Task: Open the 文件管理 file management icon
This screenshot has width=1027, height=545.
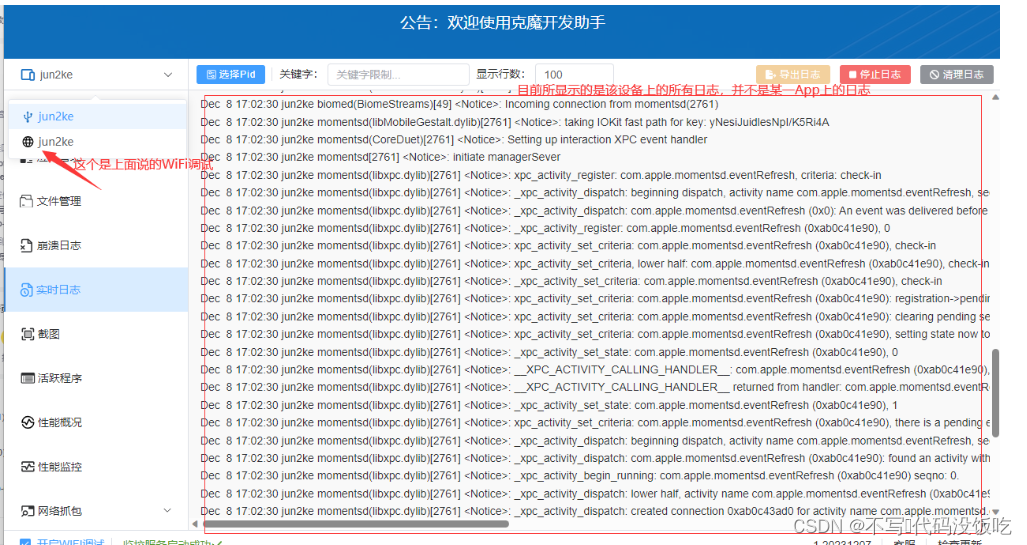Action: pos(26,201)
